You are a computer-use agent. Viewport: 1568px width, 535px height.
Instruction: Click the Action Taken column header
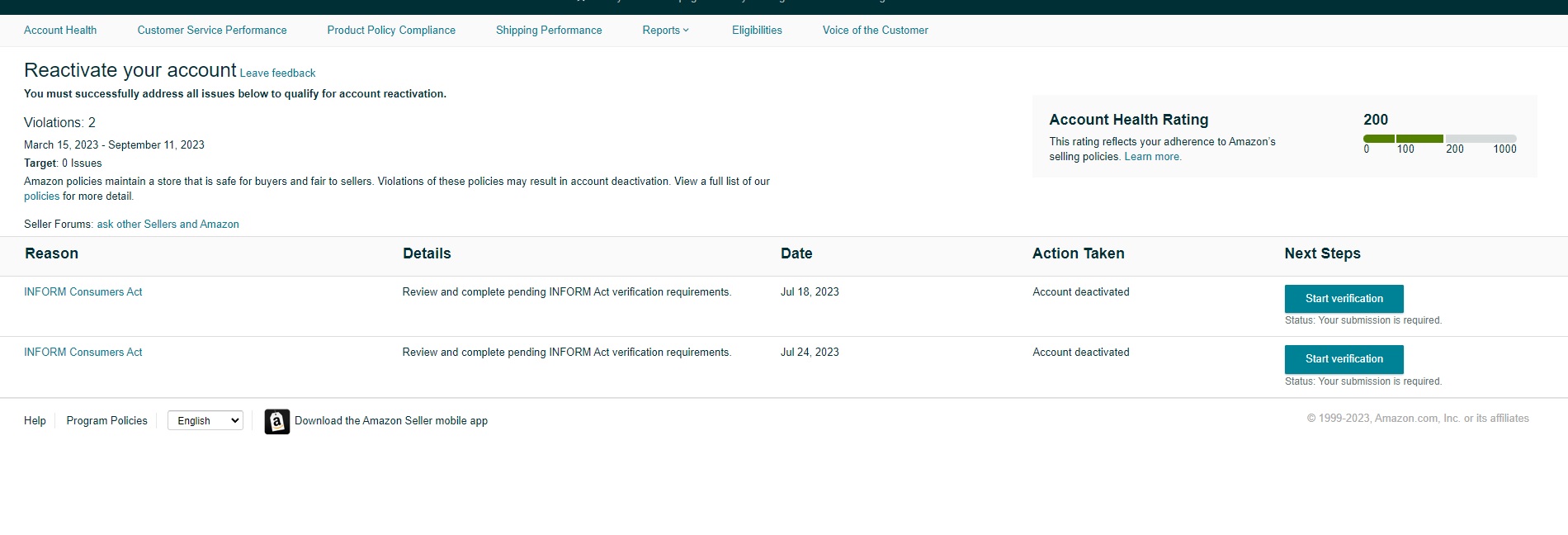(1078, 254)
